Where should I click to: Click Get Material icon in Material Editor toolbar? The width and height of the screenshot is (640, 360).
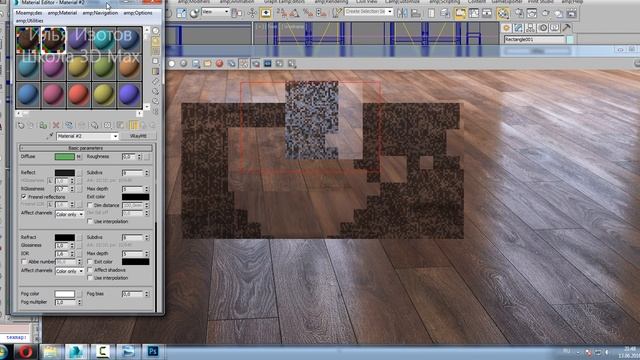click(x=21, y=125)
